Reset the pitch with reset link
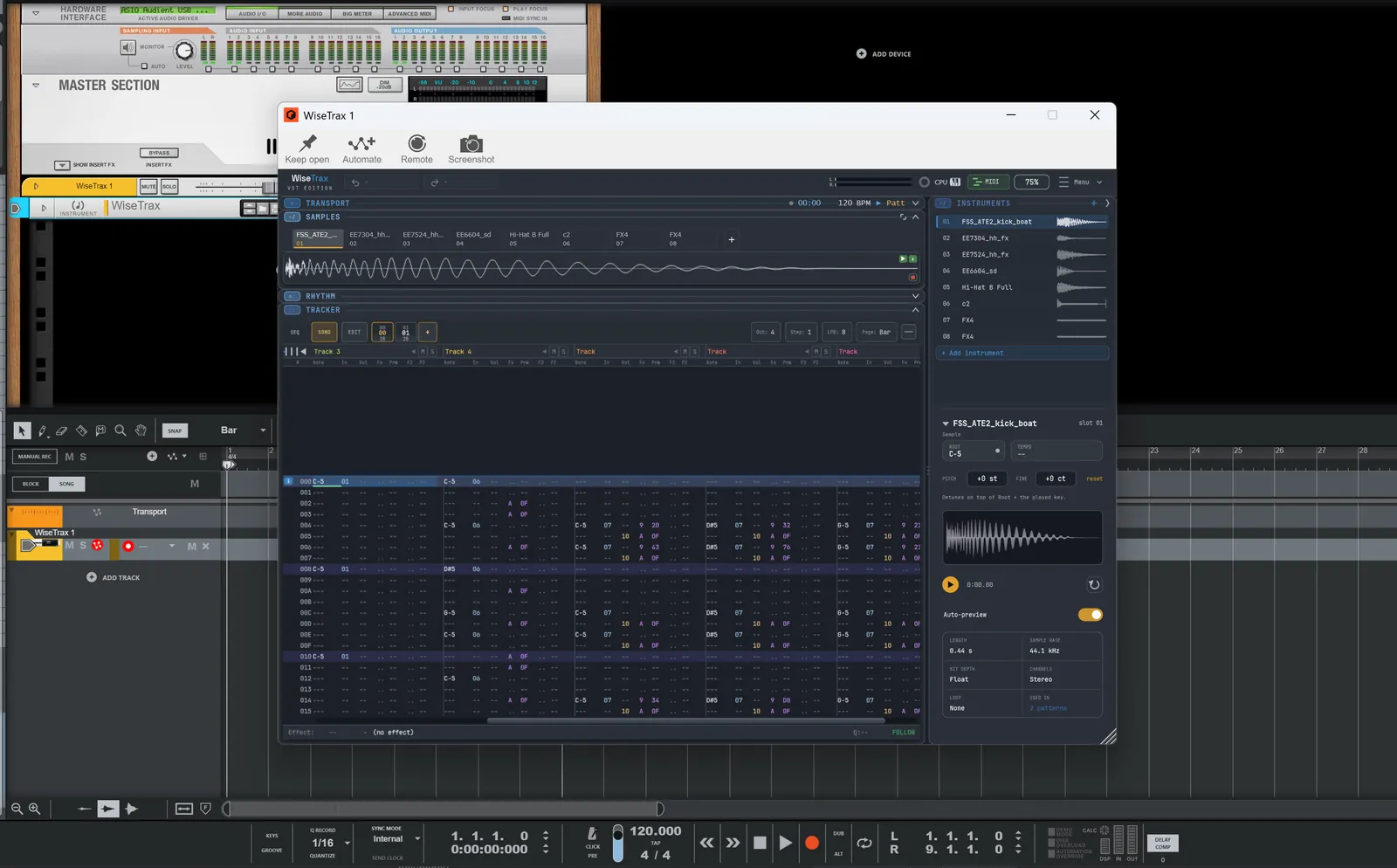This screenshot has width=1397, height=868. (x=1094, y=479)
